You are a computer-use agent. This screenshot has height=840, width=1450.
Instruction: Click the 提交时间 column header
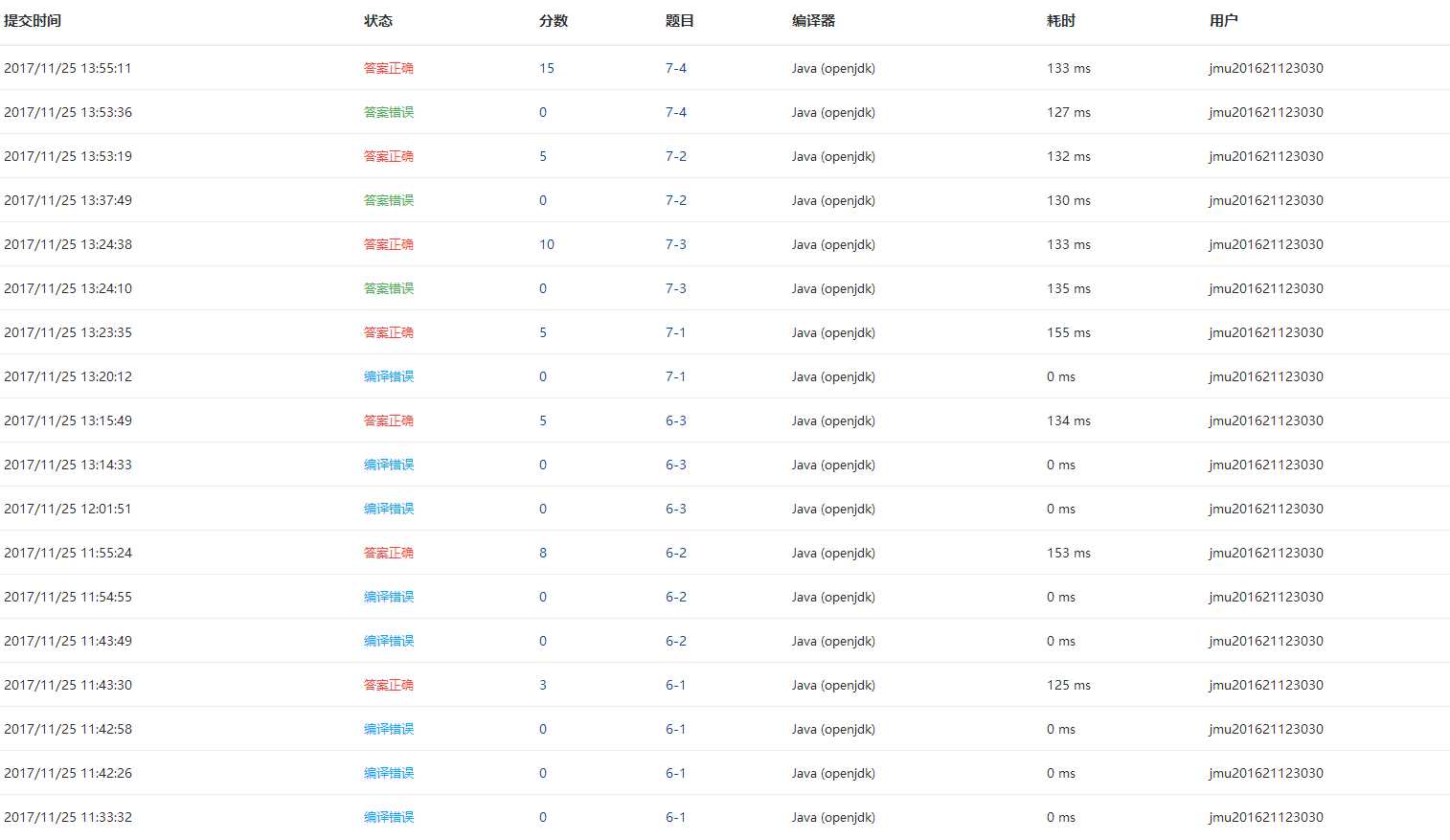pyautogui.click(x=33, y=20)
